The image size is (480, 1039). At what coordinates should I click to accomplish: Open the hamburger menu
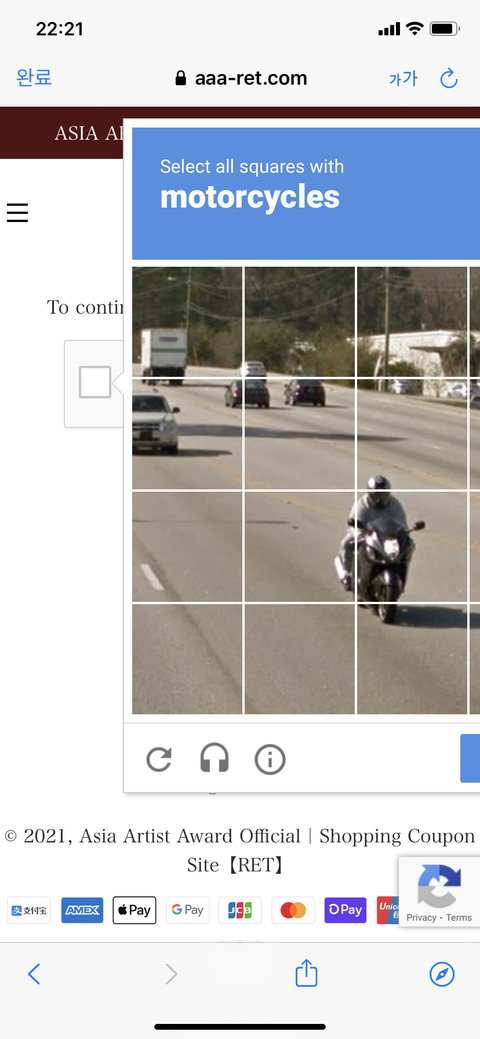17,213
